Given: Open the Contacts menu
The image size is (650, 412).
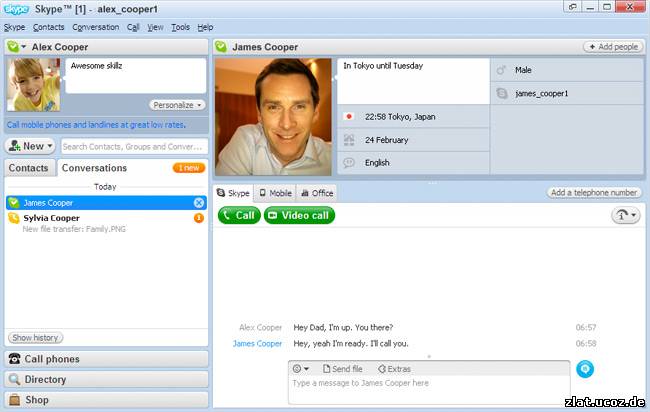Looking at the screenshot, I should tap(49, 27).
